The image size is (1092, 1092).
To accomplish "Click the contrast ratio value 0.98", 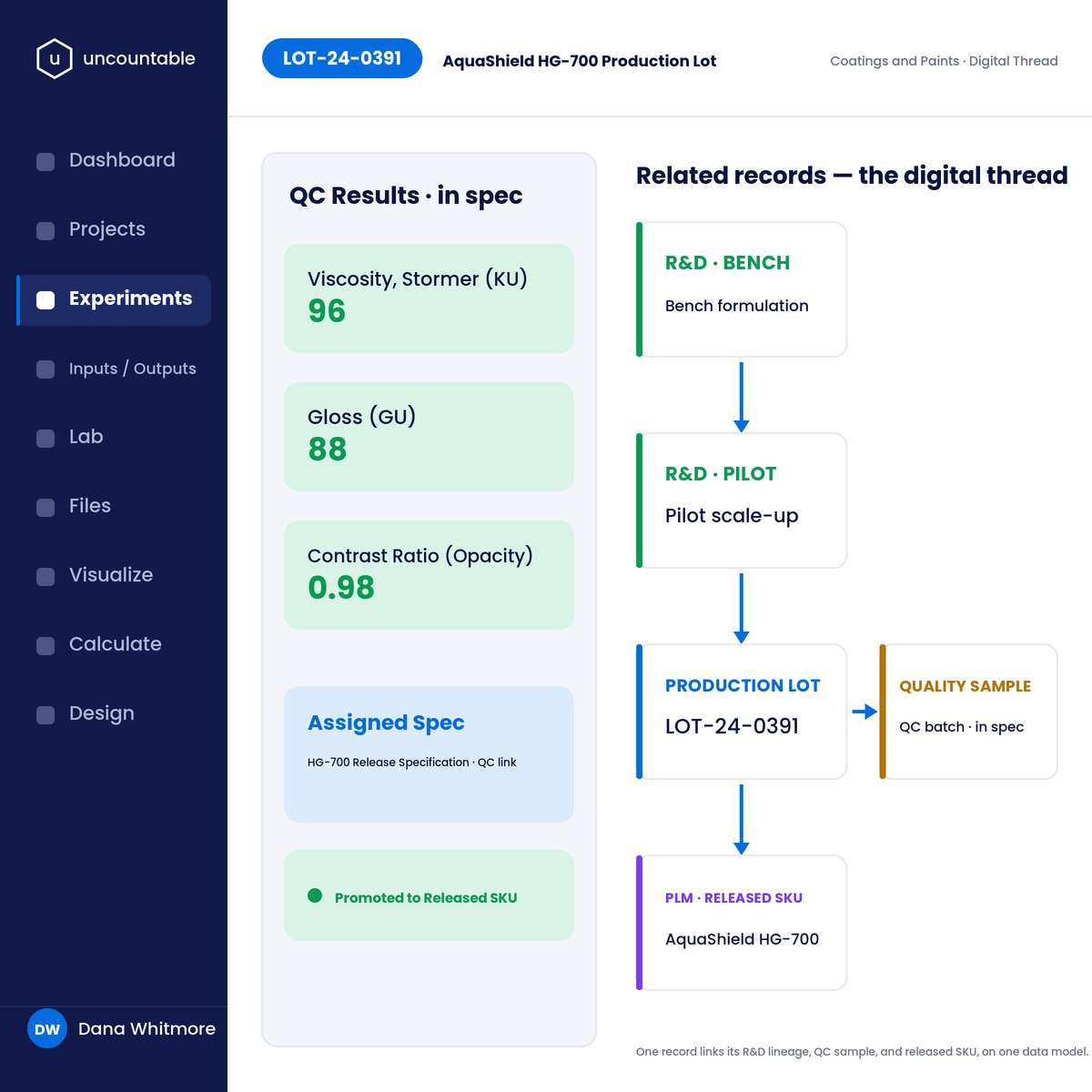I will pos(341,588).
